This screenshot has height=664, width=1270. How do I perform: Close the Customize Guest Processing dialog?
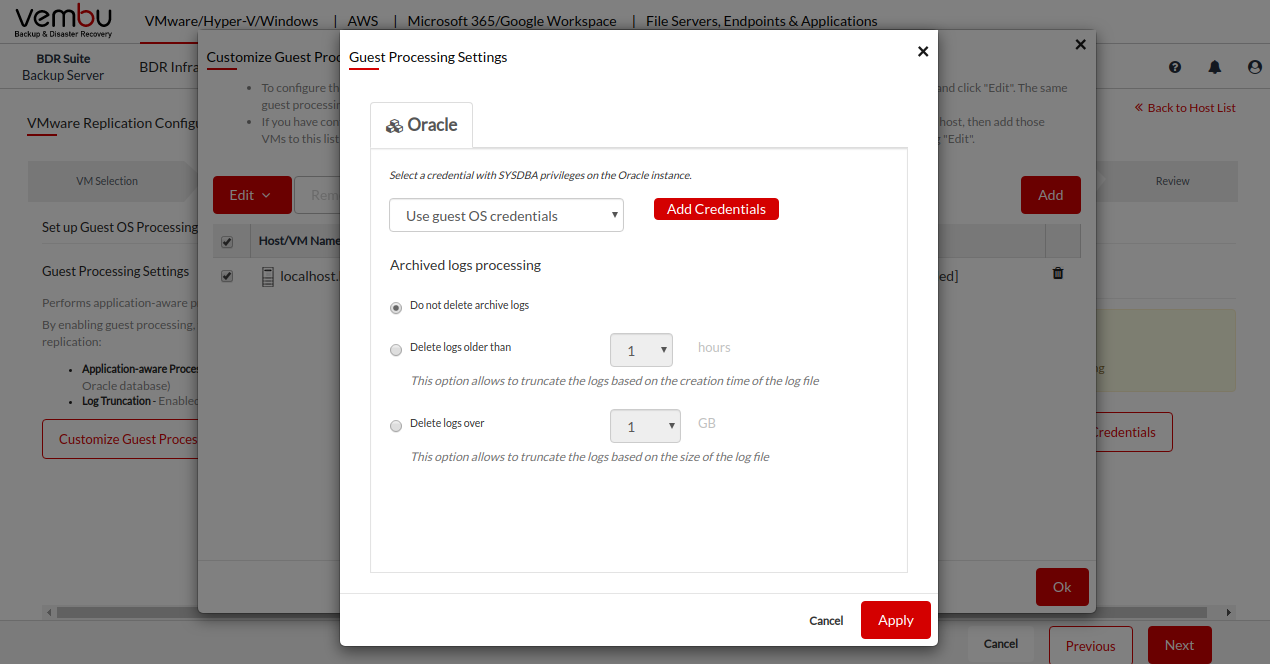pyautogui.click(x=1080, y=44)
